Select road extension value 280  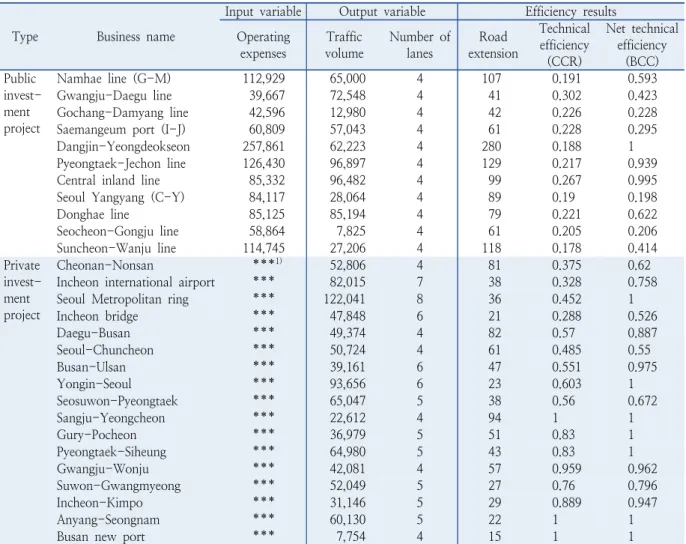tap(491, 147)
